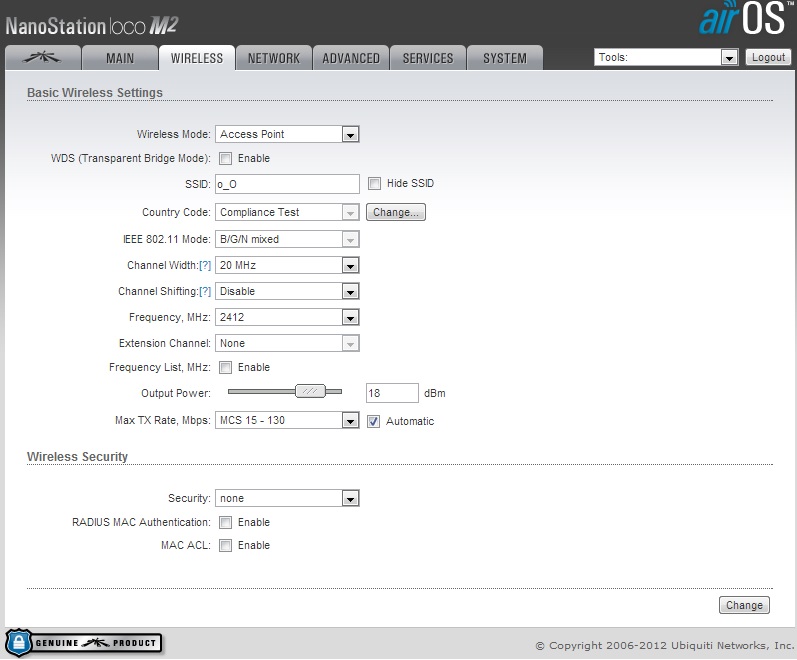The image size is (797, 660).
Task: Open the Channel Shifting dropdown
Action: 287,291
